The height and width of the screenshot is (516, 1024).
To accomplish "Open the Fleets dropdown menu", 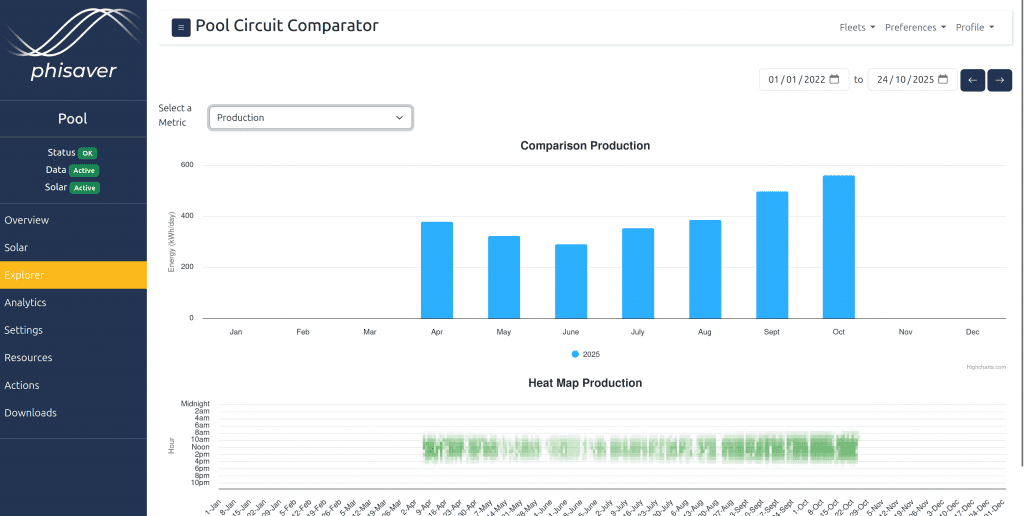I will pos(857,27).
